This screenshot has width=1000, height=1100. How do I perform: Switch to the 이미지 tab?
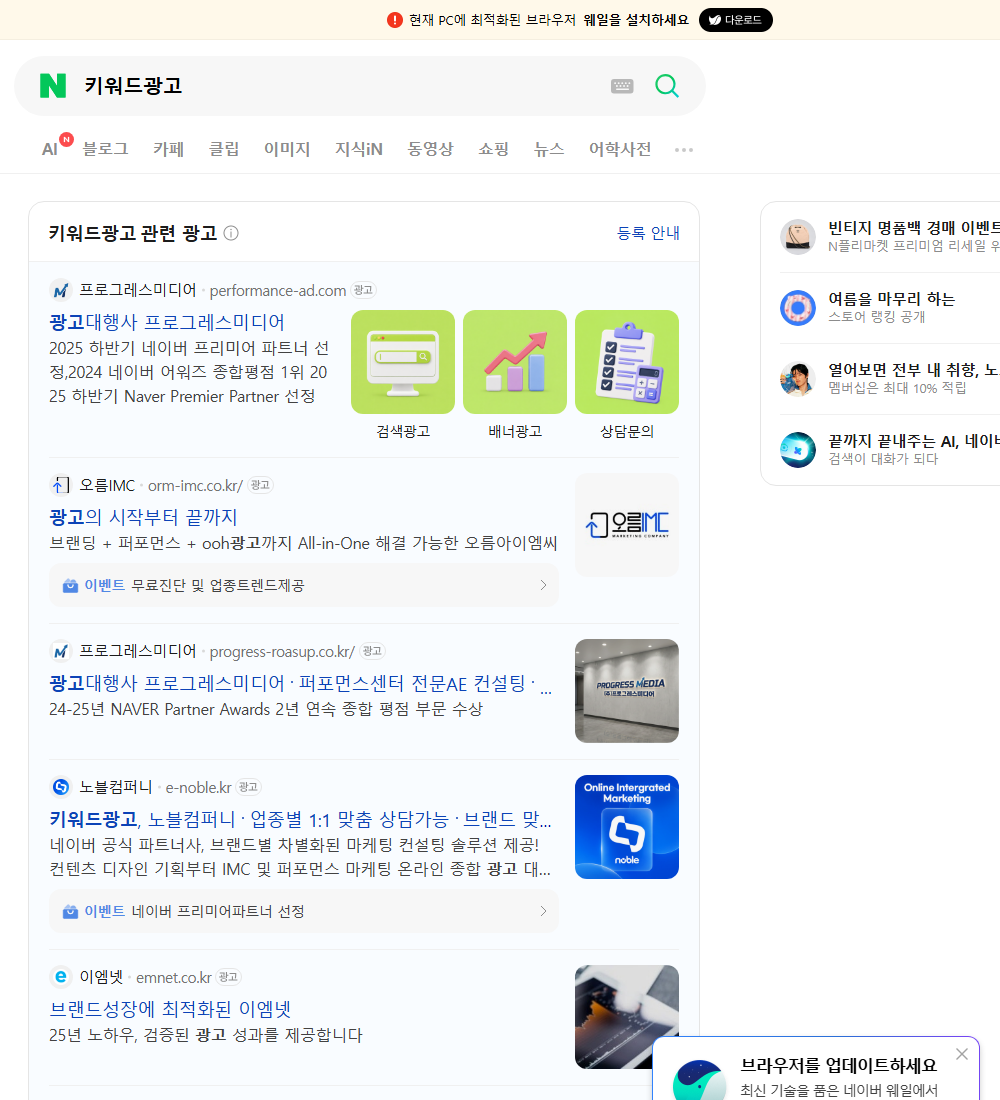tap(287, 149)
